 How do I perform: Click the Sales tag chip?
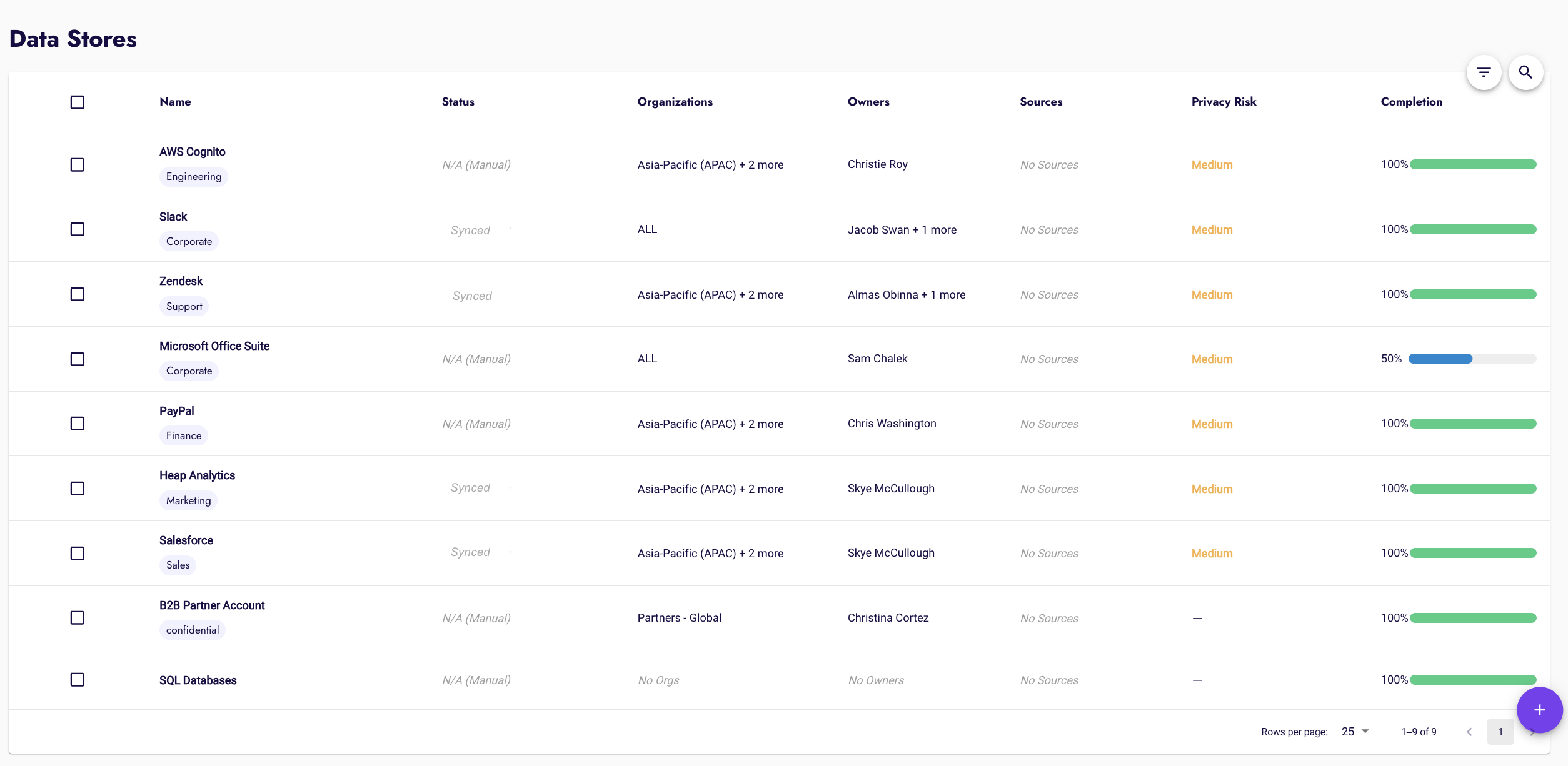tap(178, 565)
